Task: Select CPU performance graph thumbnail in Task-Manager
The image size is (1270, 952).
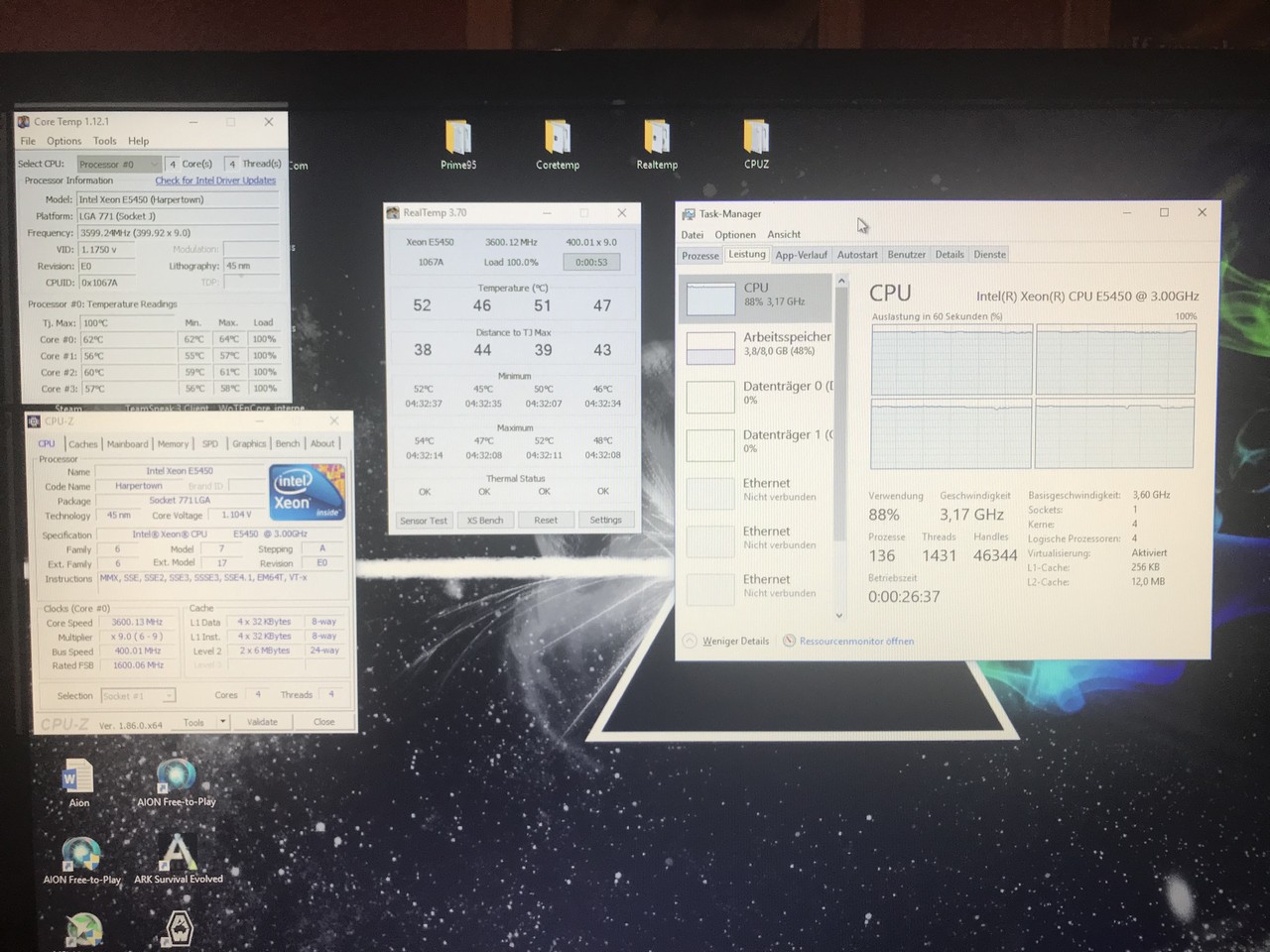Action: [x=710, y=298]
